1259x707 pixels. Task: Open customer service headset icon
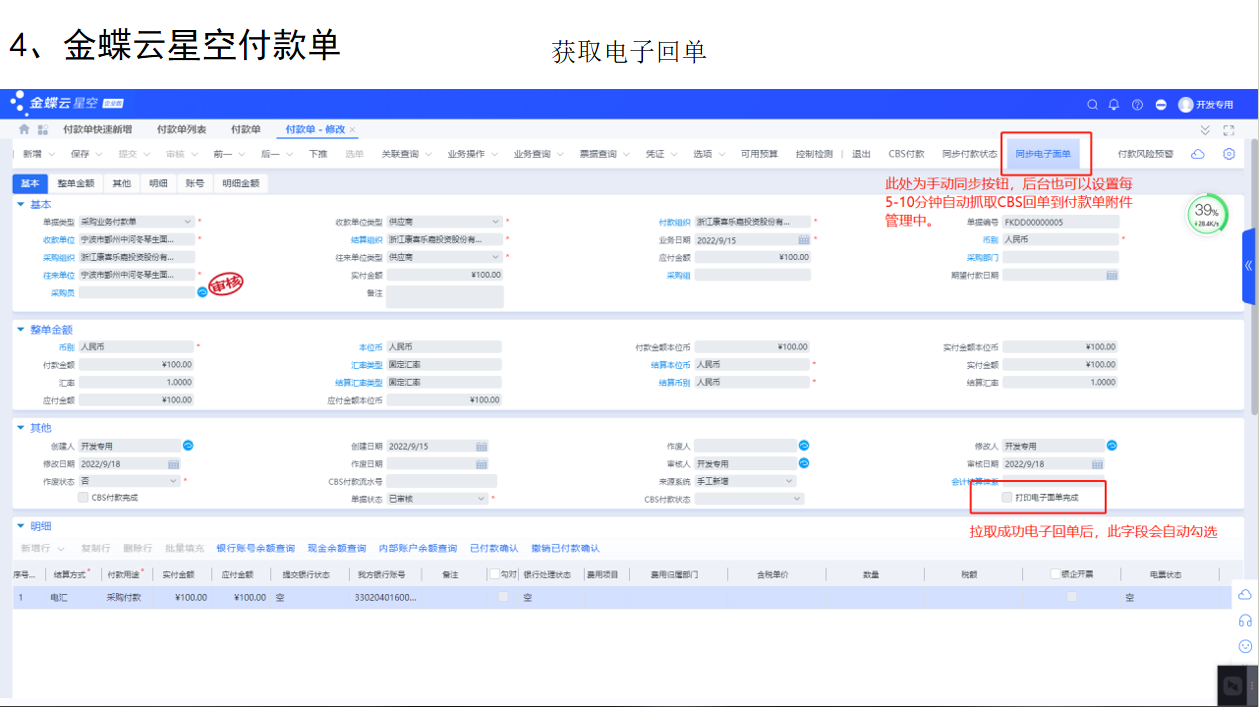(x=1245, y=620)
